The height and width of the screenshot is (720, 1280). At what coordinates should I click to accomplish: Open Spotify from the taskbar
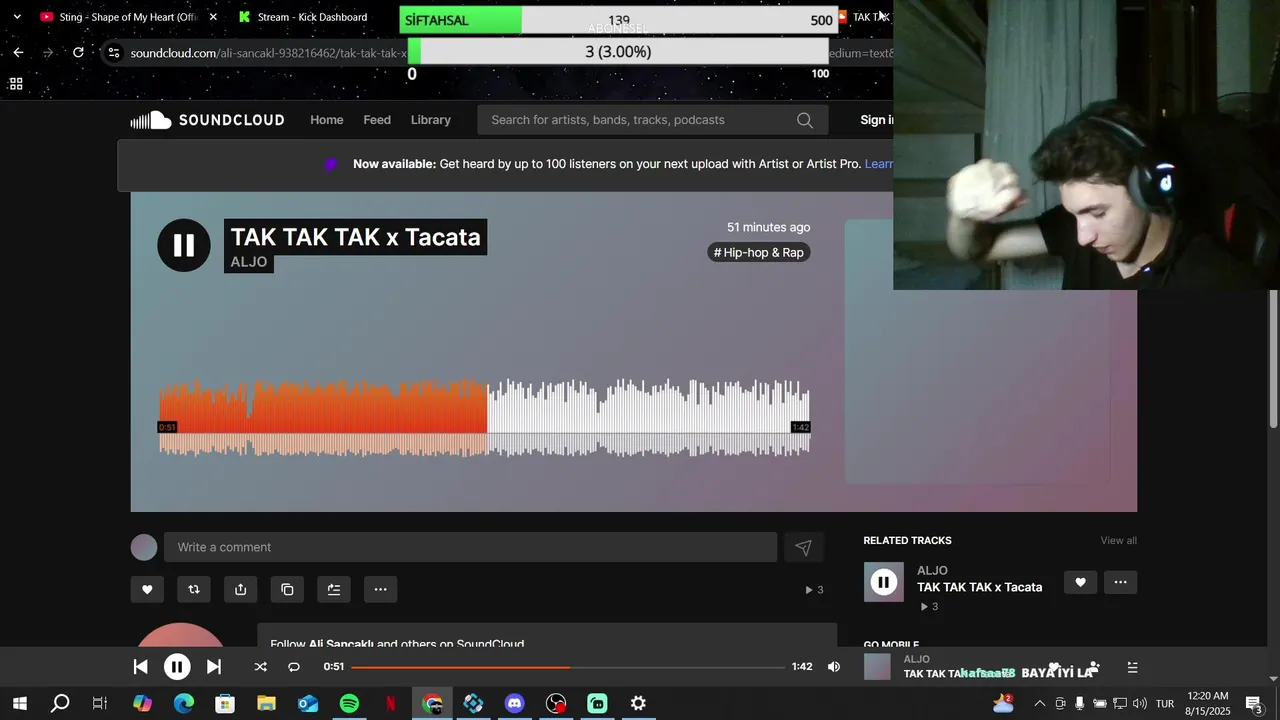[349, 704]
